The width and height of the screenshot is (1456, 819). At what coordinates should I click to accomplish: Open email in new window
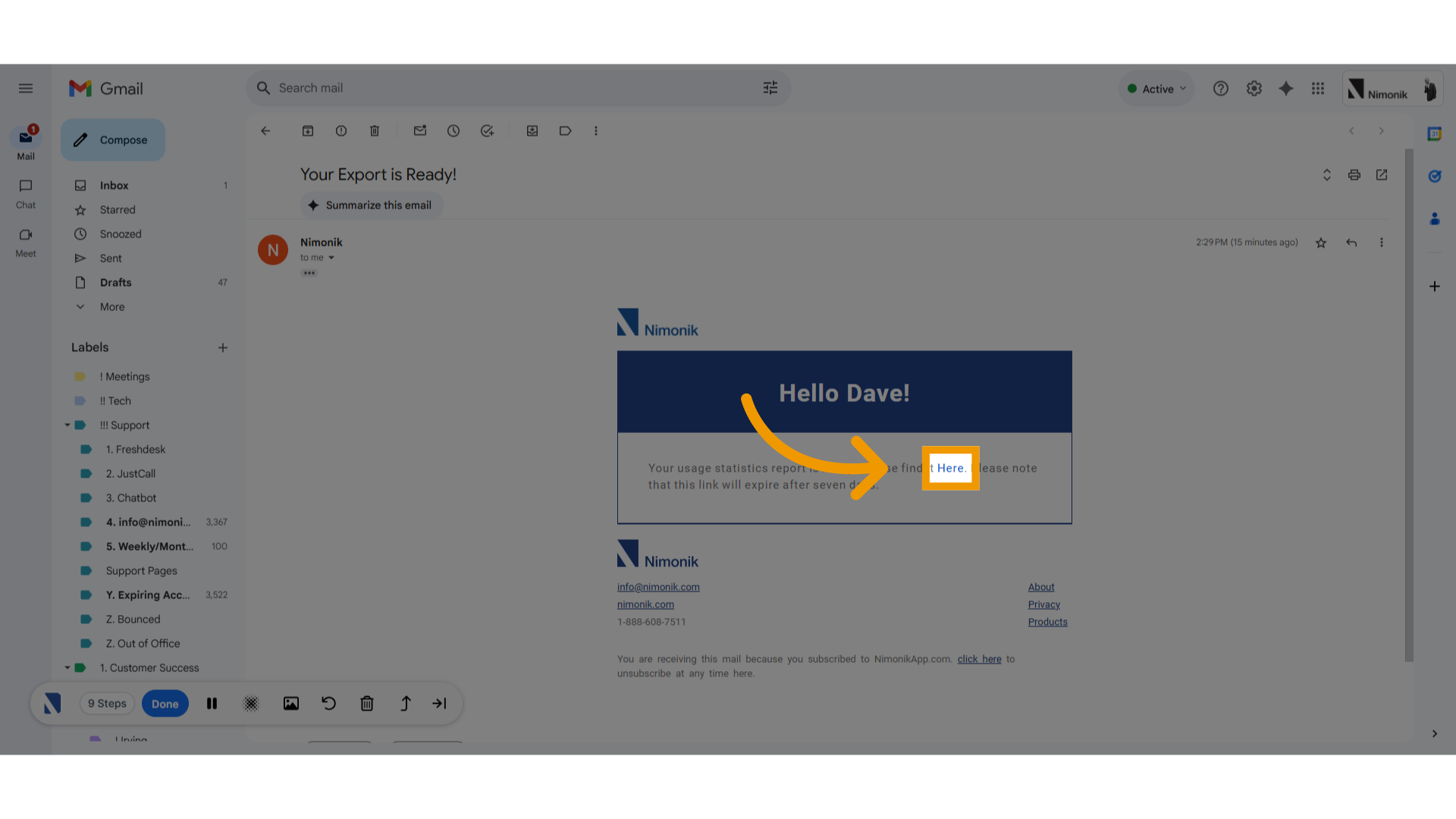tap(1382, 175)
